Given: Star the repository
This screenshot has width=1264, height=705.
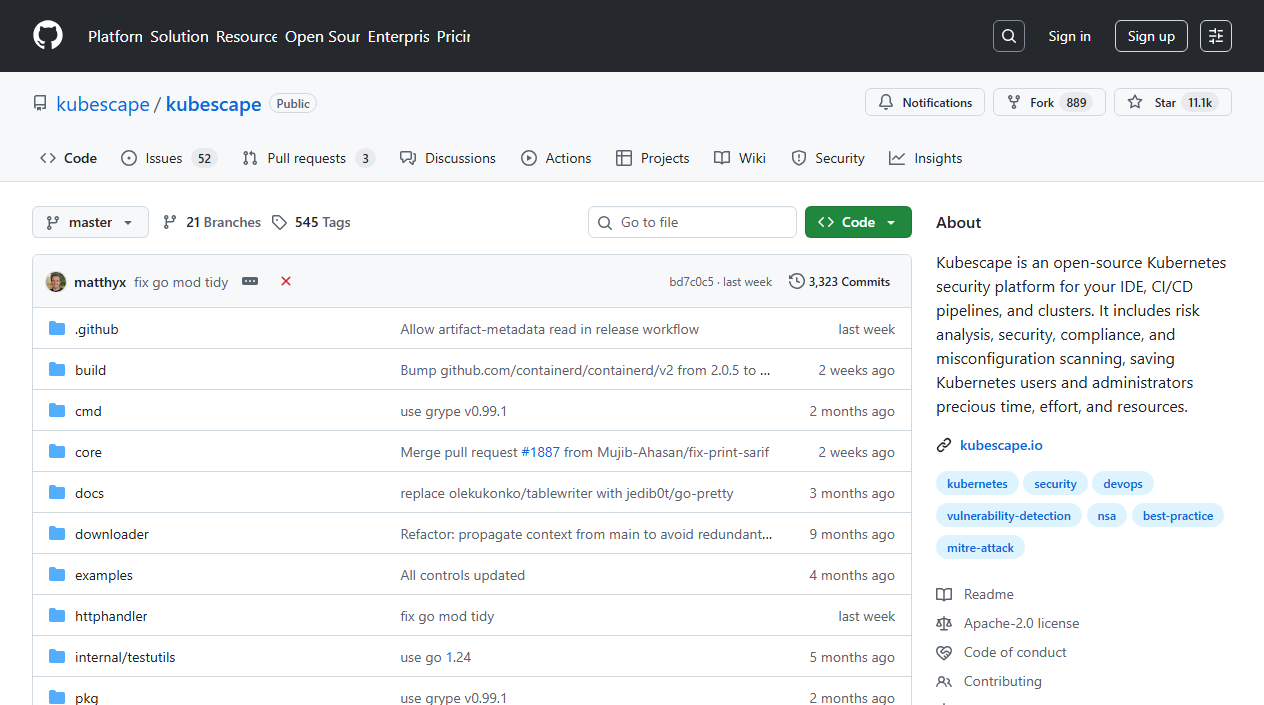Looking at the screenshot, I should (1173, 102).
